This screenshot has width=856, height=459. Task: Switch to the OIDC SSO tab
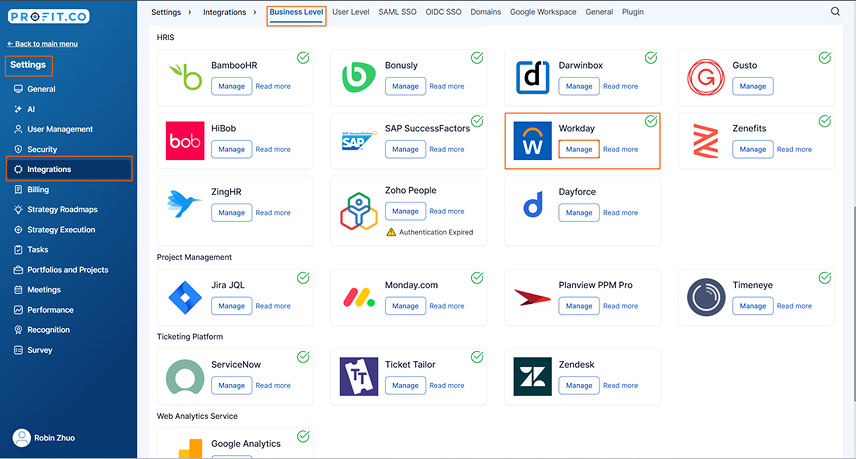point(443,12)
